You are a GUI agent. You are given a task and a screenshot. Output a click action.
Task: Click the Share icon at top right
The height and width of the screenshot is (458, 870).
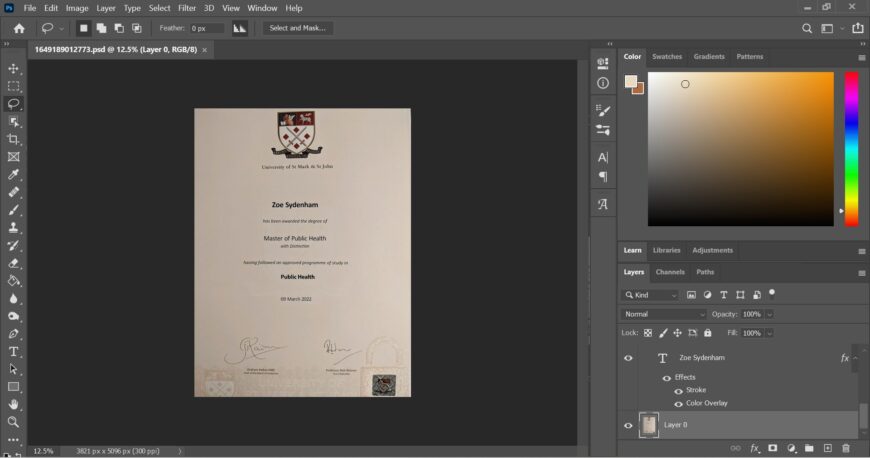click(x=858, y=28)
